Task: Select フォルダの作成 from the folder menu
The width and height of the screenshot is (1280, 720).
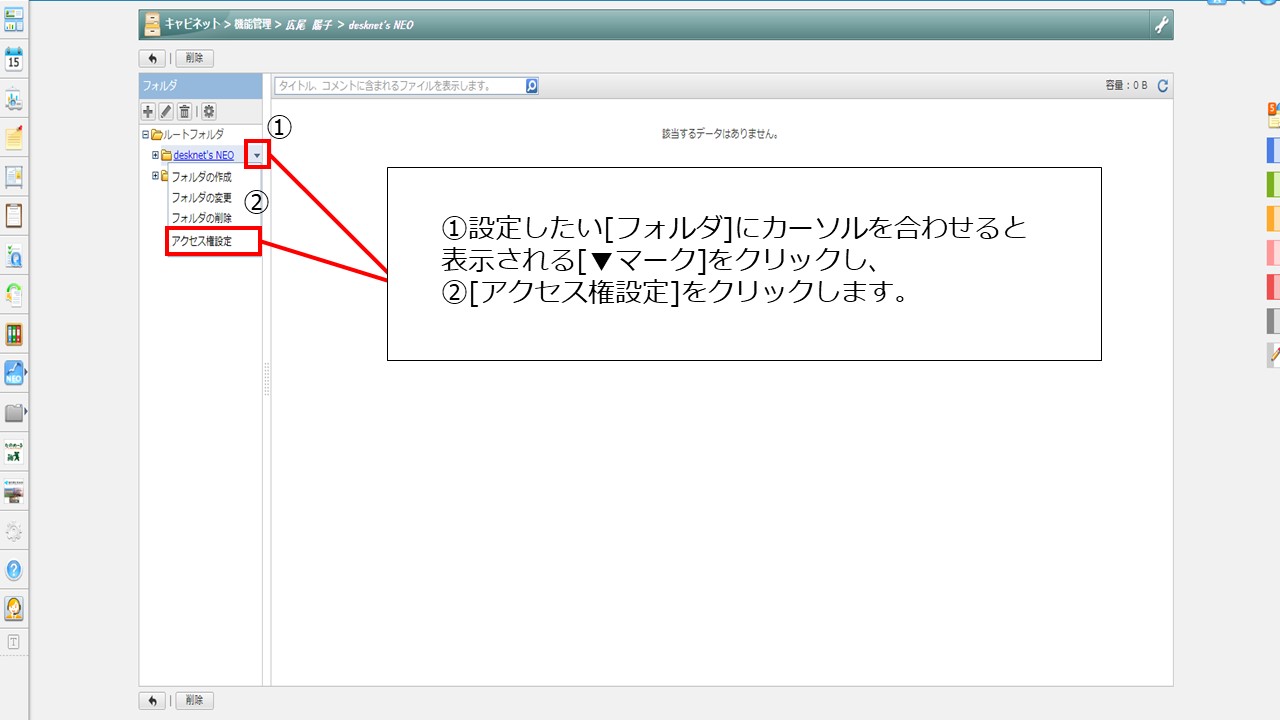Action: (x=201, y=177)
